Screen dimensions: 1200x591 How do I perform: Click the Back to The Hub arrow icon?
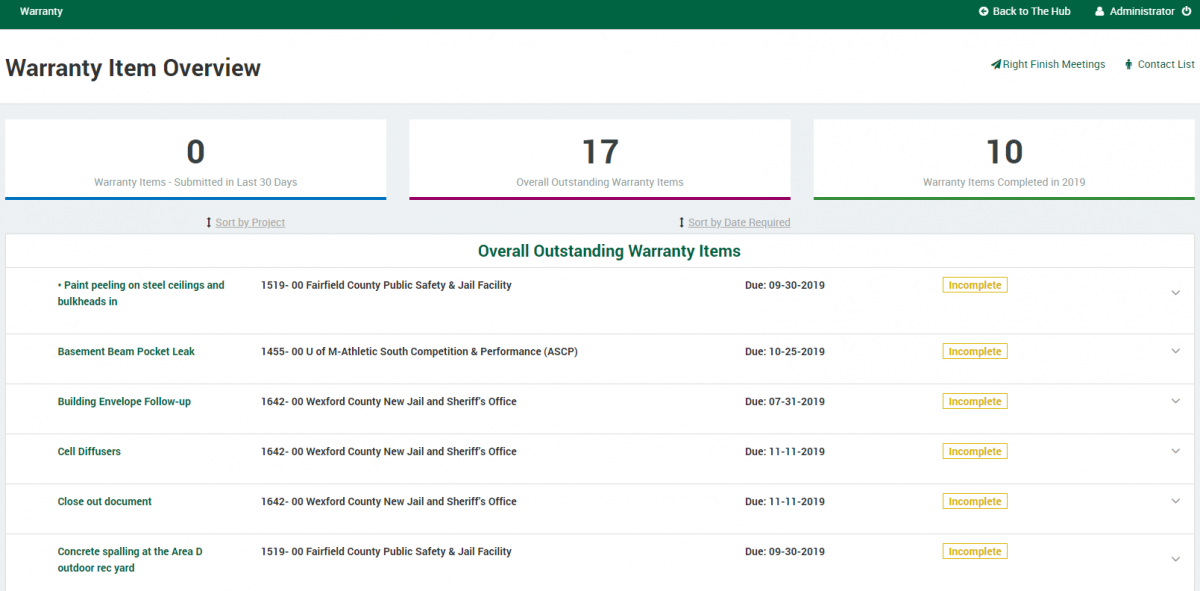984,11
